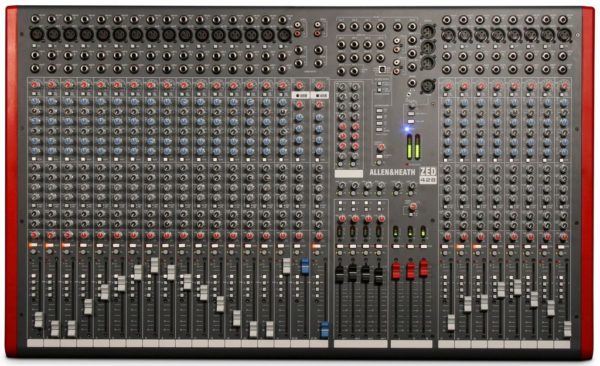Click the leftmost write-on strip at the console bottom

coord(35,343)
